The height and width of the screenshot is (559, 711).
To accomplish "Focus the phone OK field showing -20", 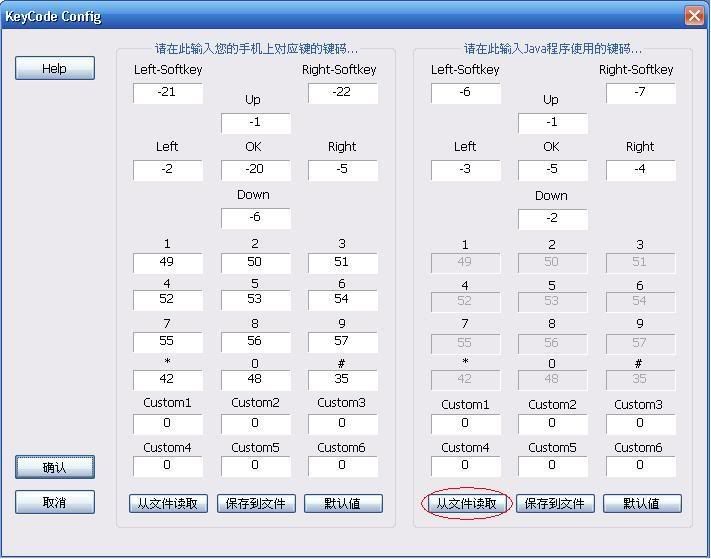I will 256,170.
